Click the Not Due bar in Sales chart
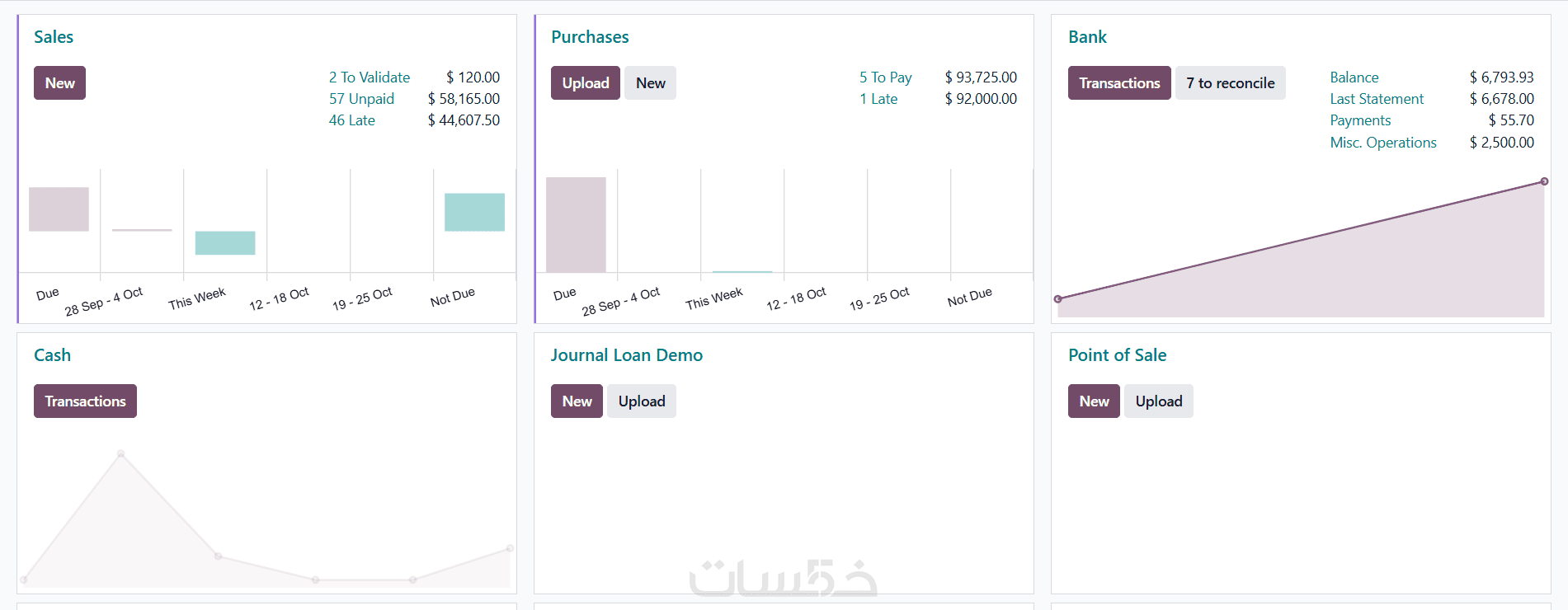 pyautogui.click(x=474, y=212)
